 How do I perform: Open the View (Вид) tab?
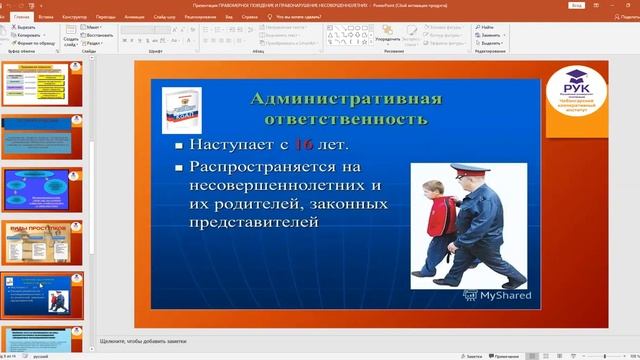(229, 17)
